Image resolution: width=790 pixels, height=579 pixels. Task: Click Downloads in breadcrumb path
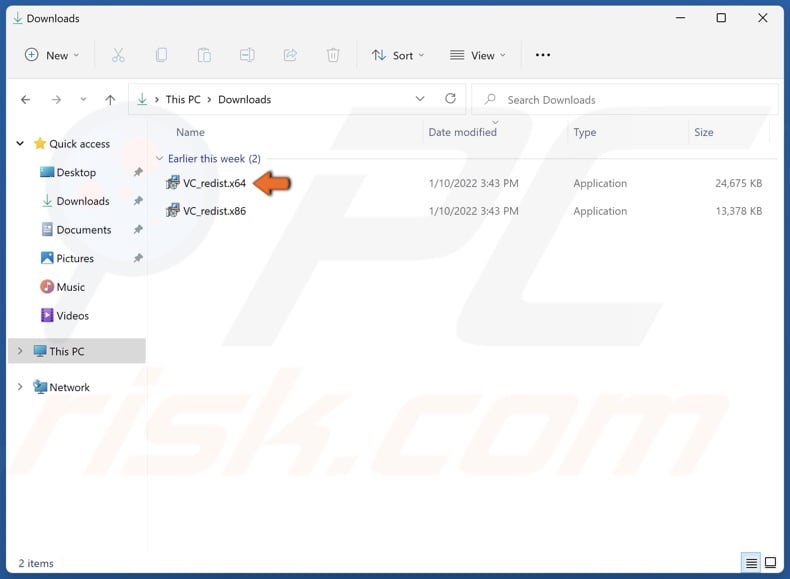tap(244, 99)
